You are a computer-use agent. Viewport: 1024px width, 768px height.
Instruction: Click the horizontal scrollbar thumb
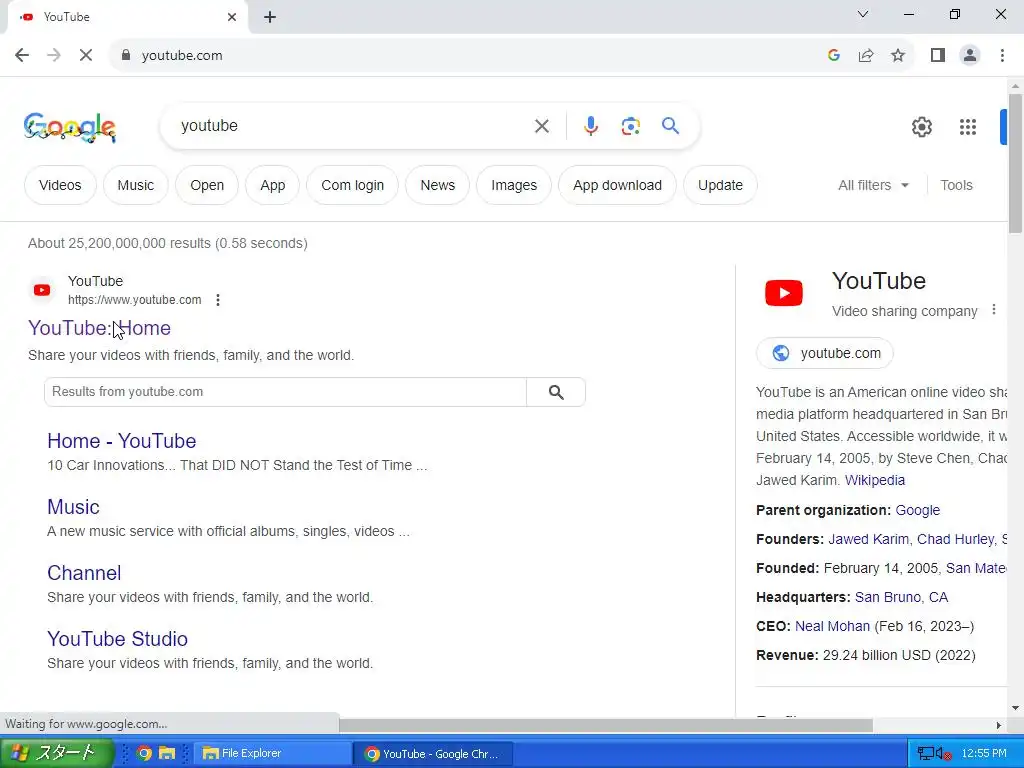(605, 725)
